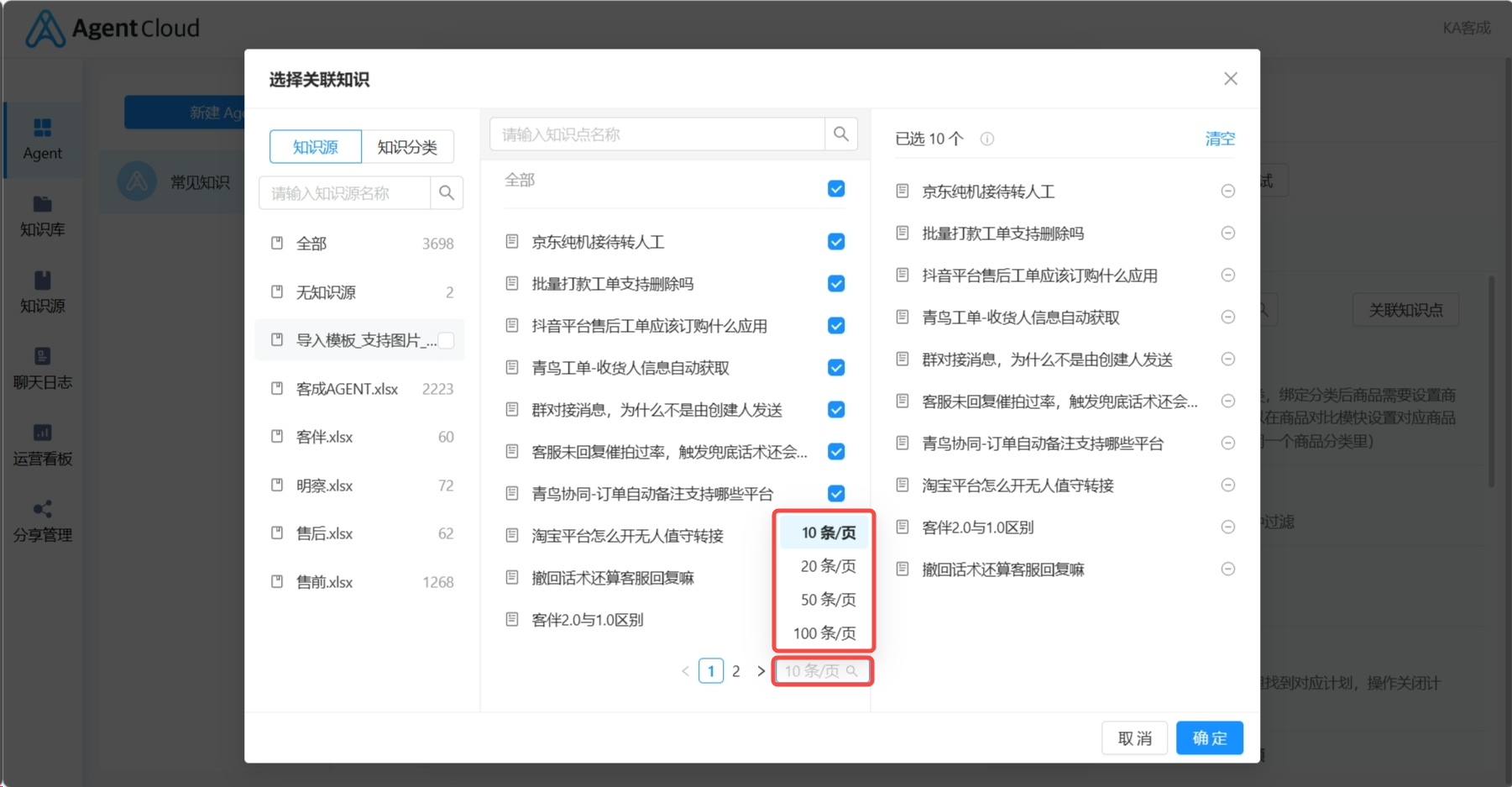This screenshot has width=1512, height=787.
Task: Click info icon next to 已选 10 个
Action: [x=987, y=139]
